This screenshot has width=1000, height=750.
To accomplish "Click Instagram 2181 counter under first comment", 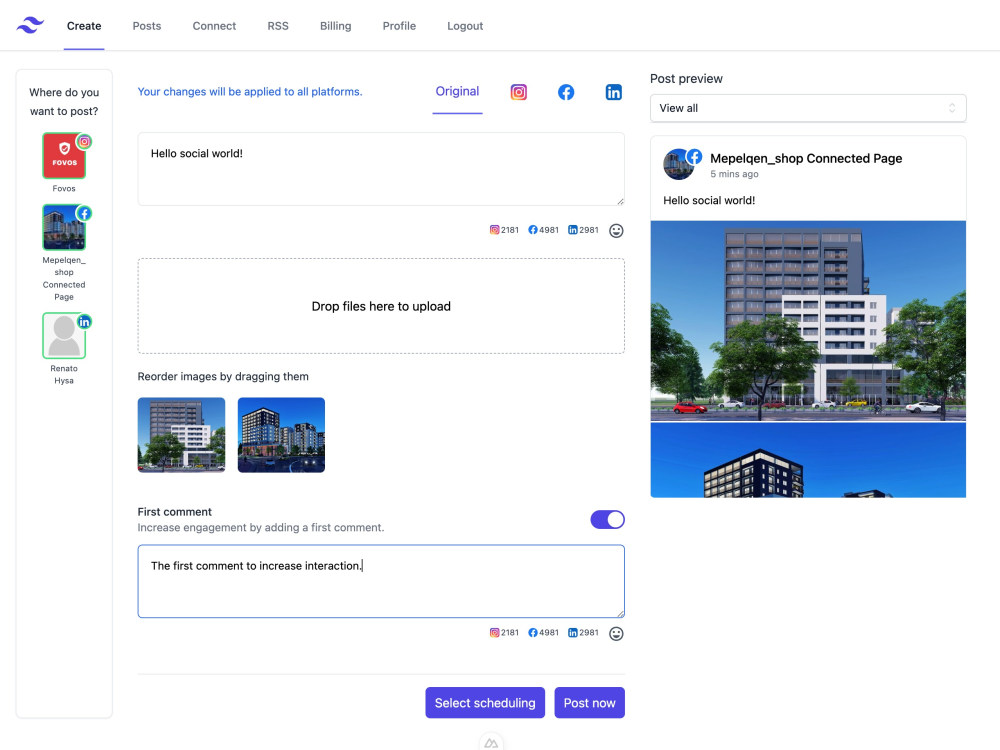I will click(504, 633).
